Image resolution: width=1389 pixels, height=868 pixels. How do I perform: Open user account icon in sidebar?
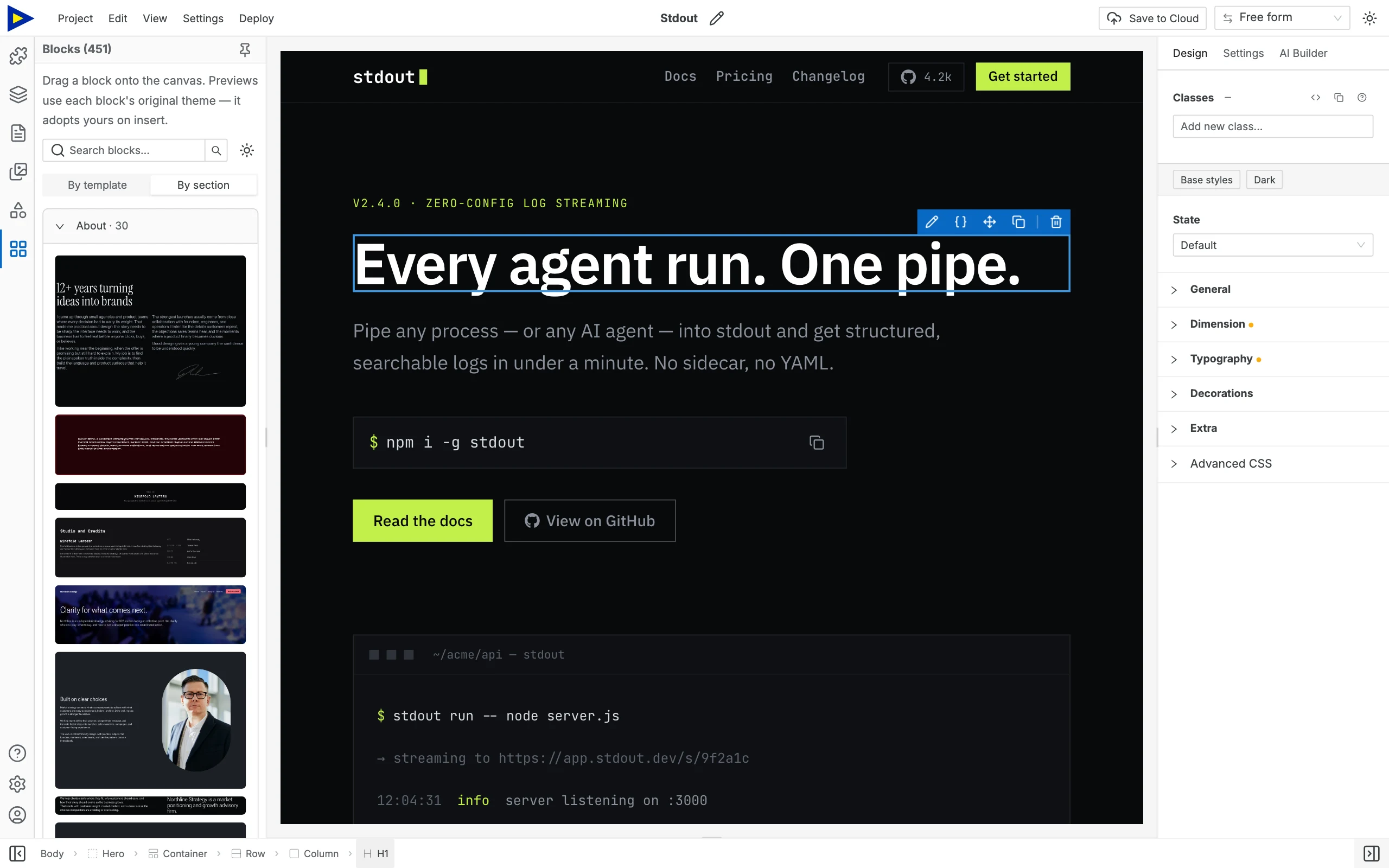tap(18, 815)
